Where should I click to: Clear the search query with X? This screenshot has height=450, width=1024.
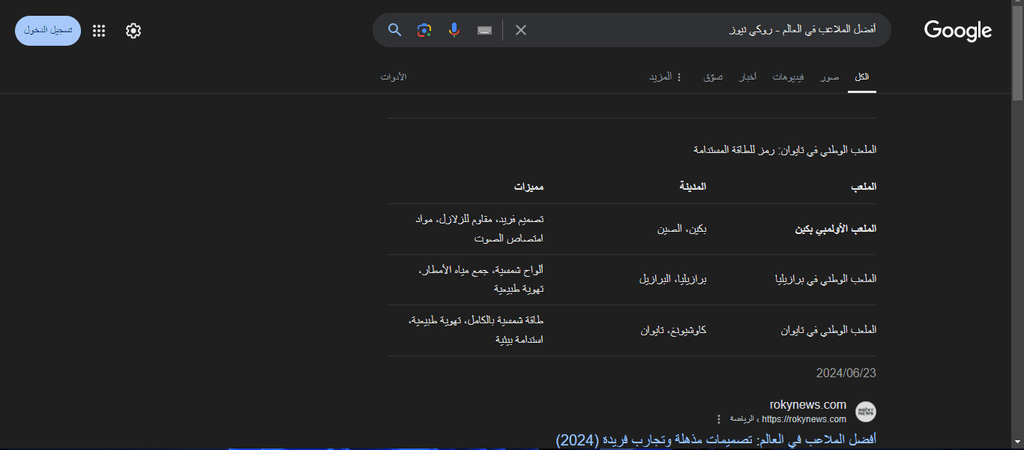pyautogui.click(x=520, y=30)
